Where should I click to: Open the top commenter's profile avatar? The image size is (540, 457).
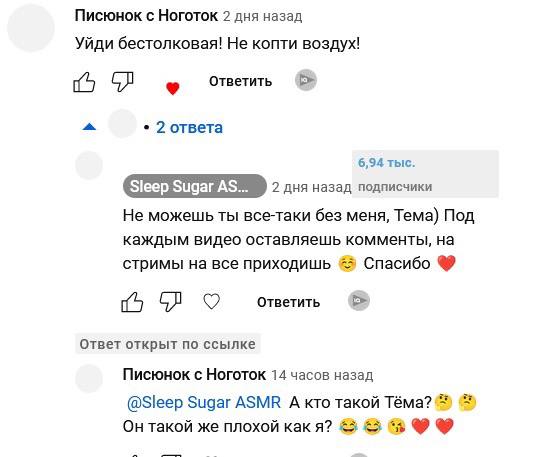[31, 28]
